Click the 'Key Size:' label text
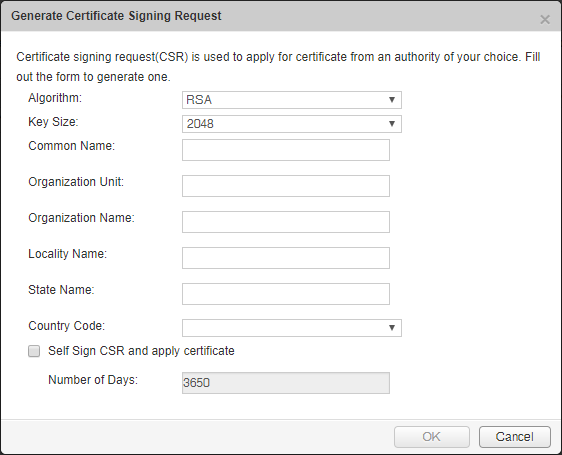Image resolution: width=562 pixels, height=455 pixels. (53, 122)
